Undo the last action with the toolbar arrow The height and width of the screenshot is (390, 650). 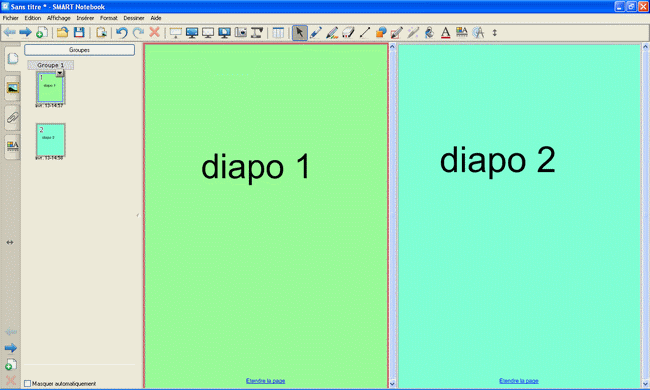(121, 32)
